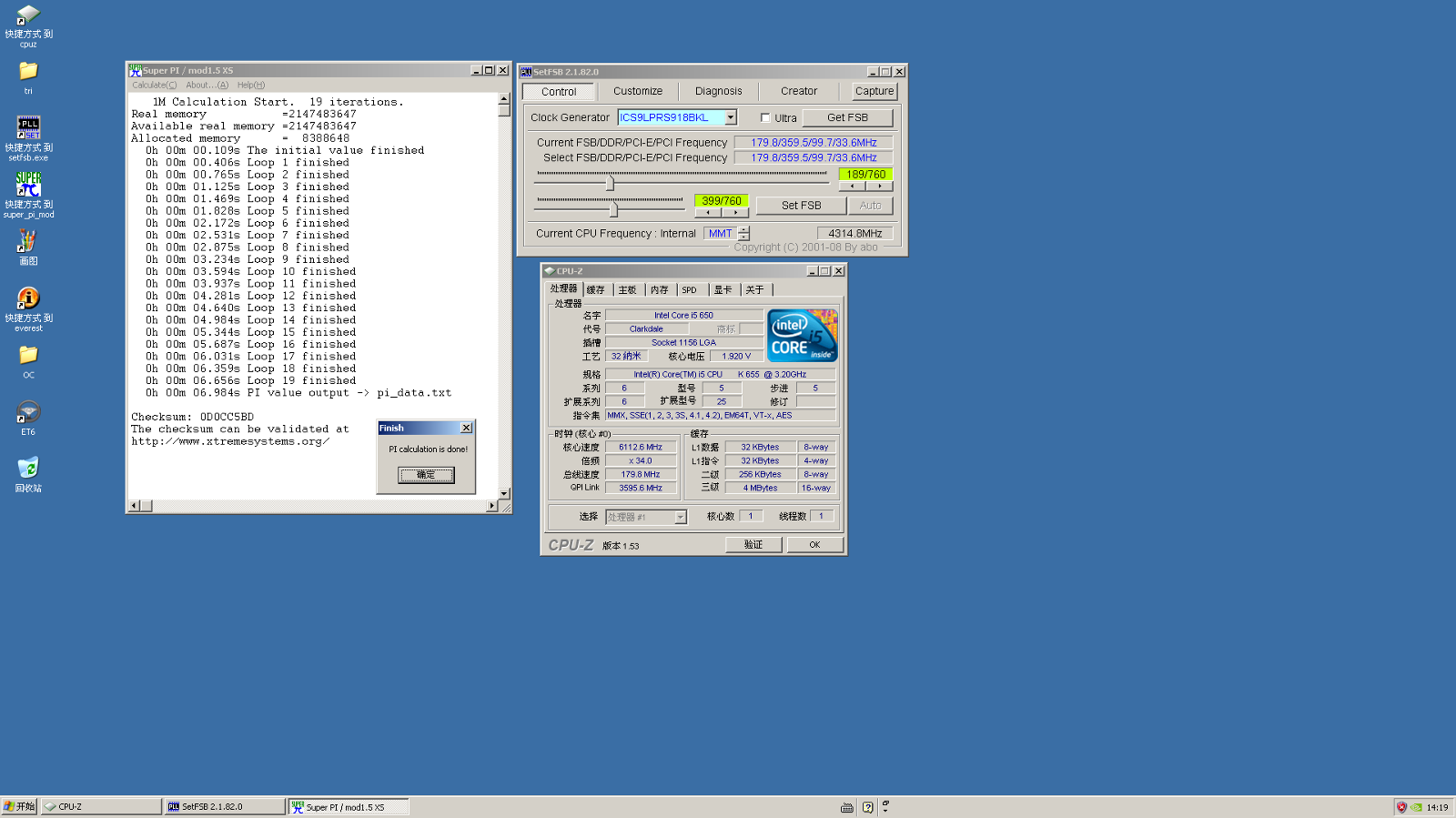The image size is (1456, 818).
Task: Increase the 399/760 value with its right arrow
Action: 735,213
